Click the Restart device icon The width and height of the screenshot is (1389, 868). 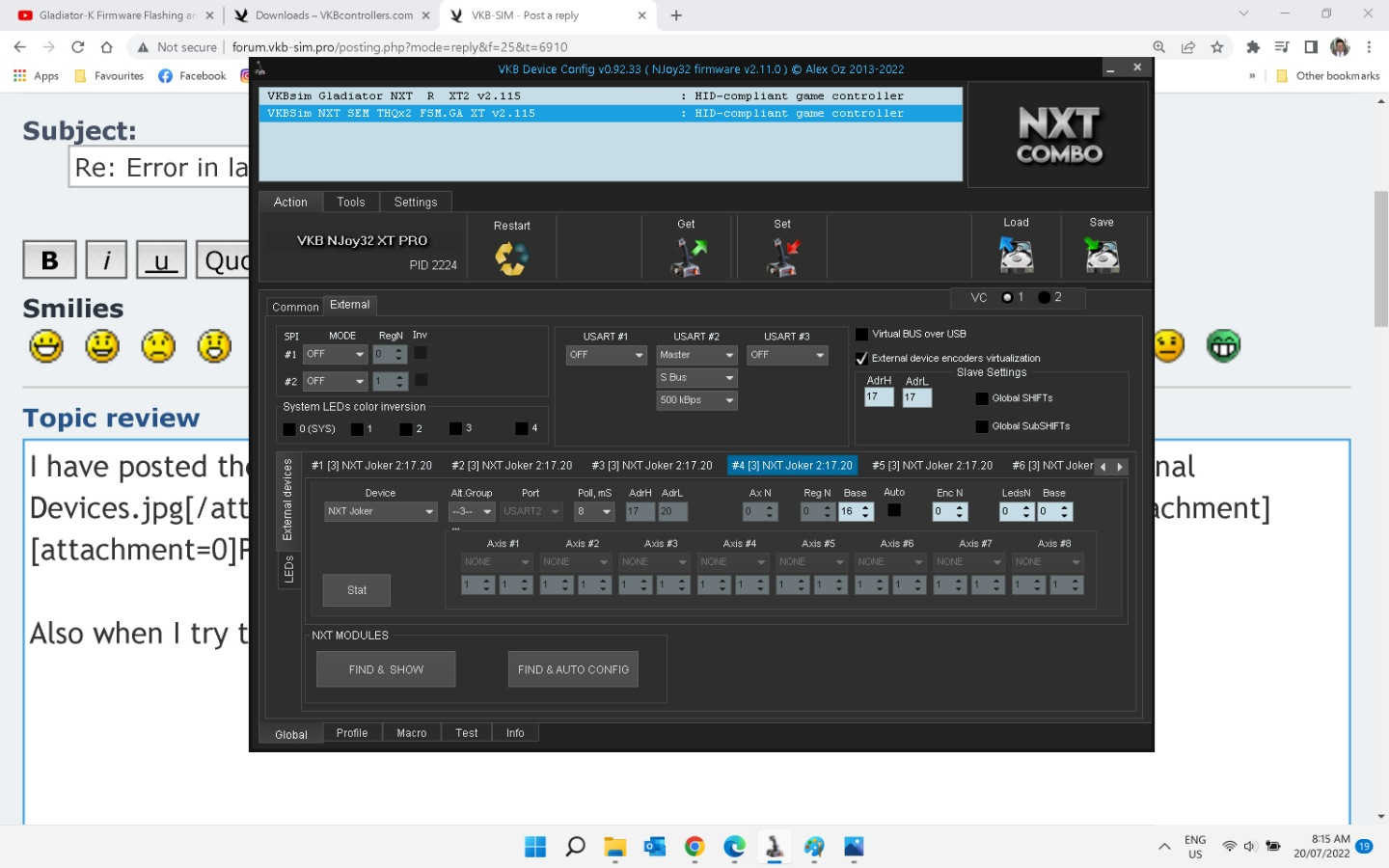[511, 258]
